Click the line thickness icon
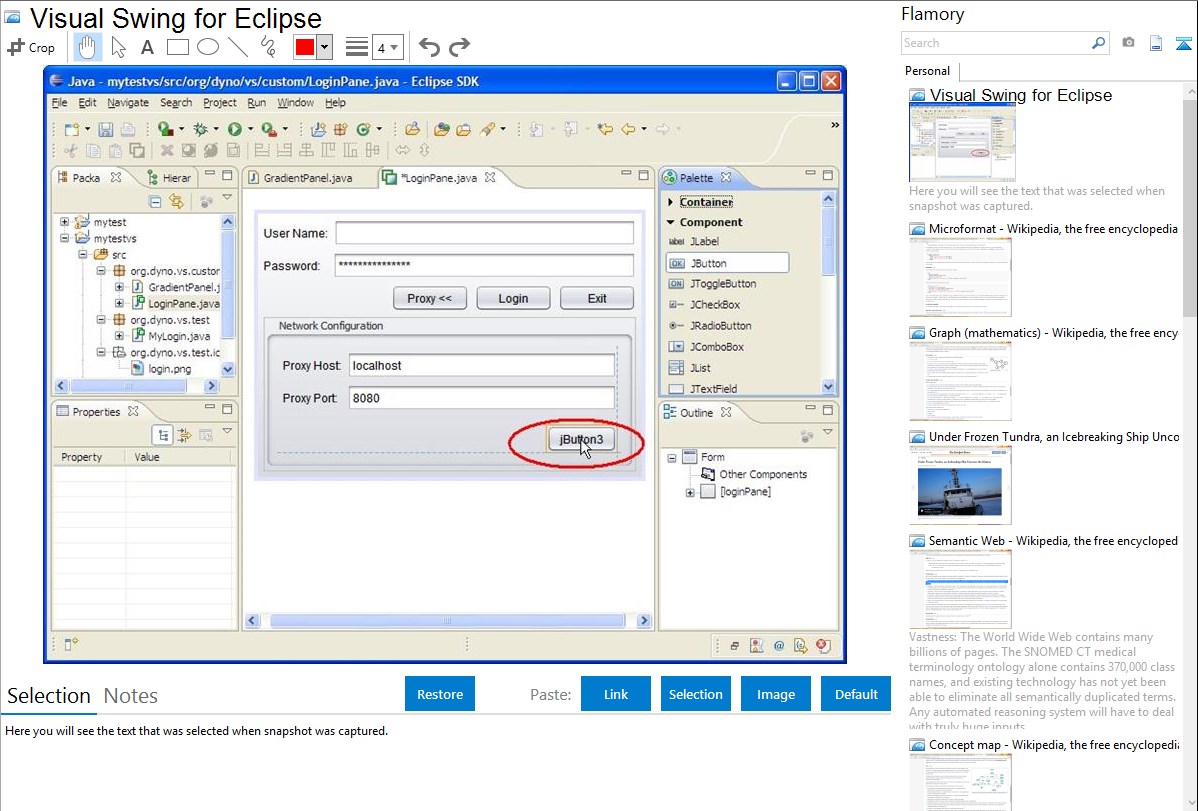The image size is (1198, 811). pos(357,47)
